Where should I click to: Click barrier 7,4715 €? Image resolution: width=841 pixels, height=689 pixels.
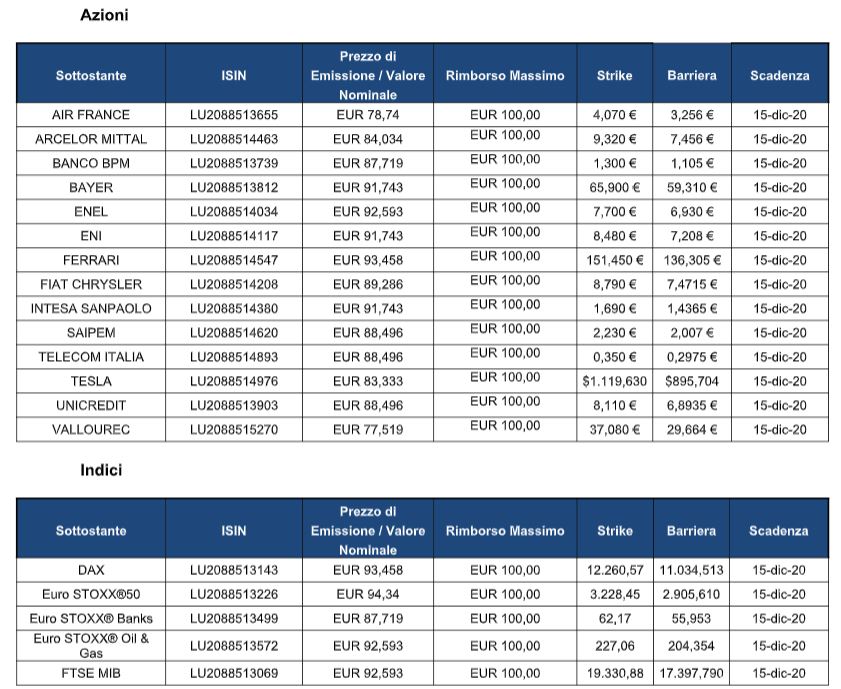click(692, 284)
